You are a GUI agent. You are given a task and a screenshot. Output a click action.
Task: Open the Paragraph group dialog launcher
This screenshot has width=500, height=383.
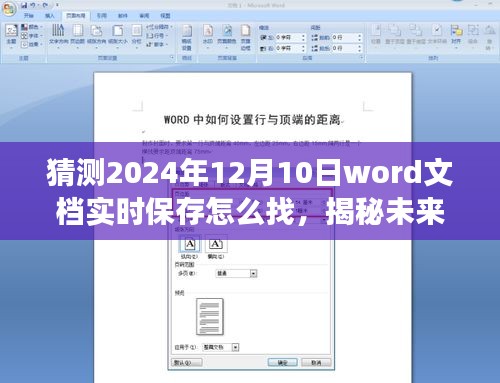pos(361,58)
